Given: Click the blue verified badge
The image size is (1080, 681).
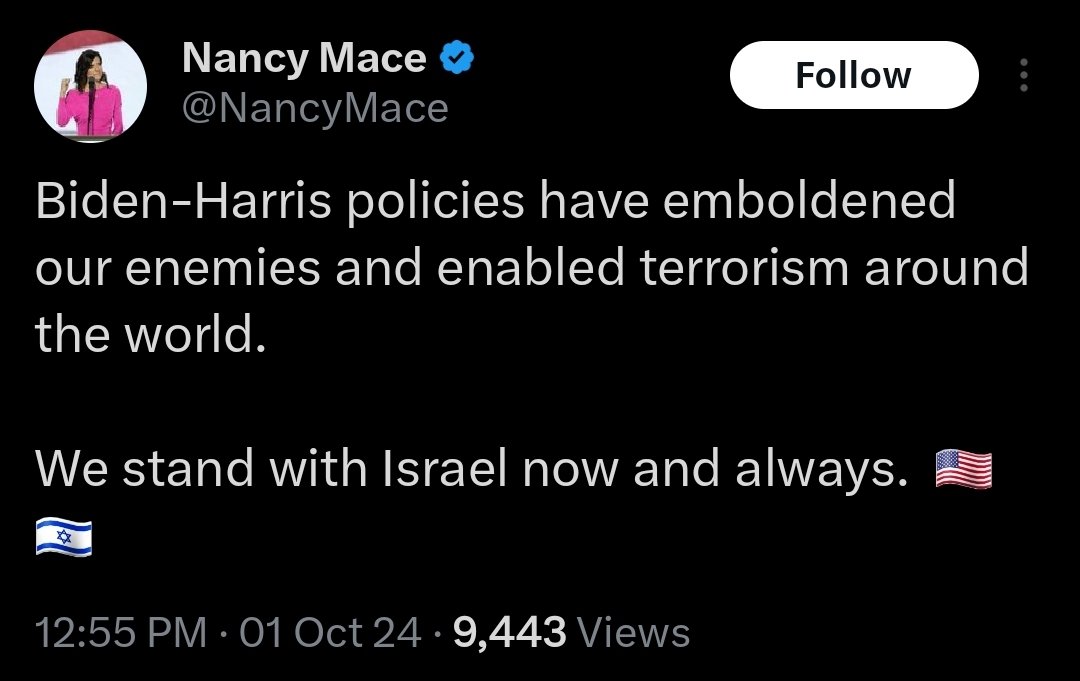Looking at the screenshot, I should point(458,60).
